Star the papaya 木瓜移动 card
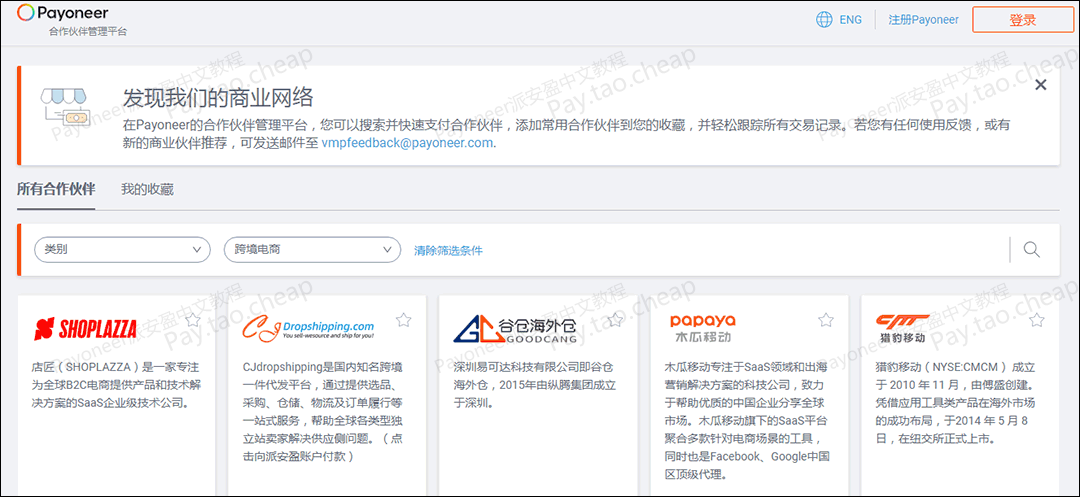Image resolution: width=1080 pixels, height=497 pixels. point(826,319)
